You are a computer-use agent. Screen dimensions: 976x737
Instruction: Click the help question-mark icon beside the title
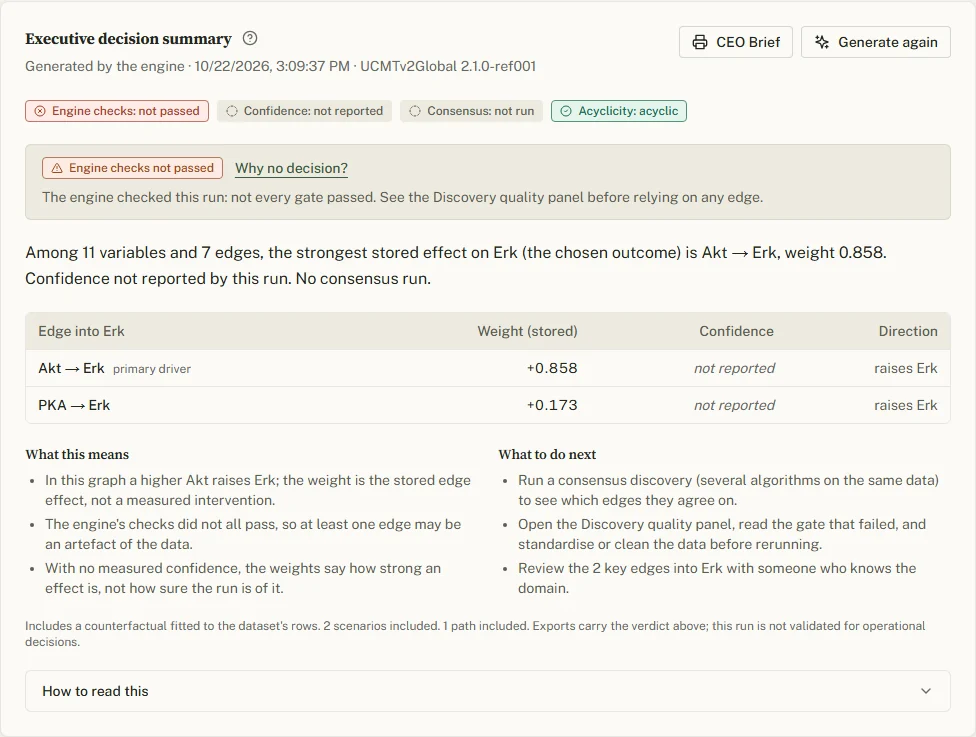pyautogui.click(x=250, y=39)
